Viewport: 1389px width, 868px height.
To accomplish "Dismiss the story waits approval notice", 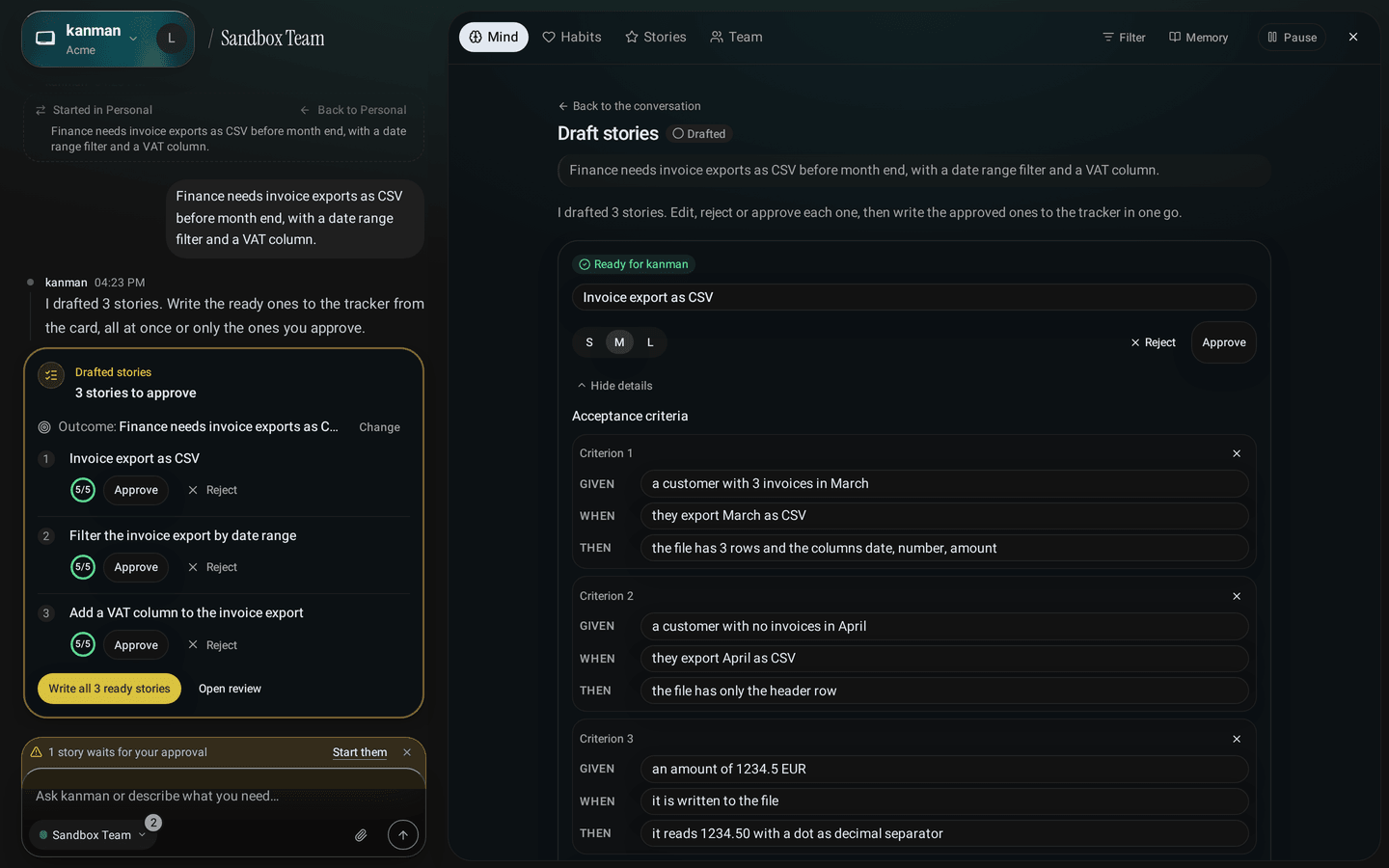I will pos(407,752).
